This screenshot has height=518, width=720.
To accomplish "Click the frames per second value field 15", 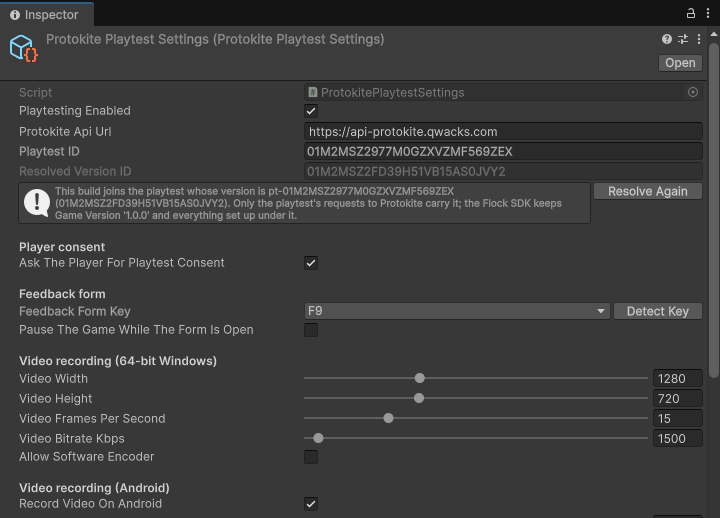I will click(678, 418).
